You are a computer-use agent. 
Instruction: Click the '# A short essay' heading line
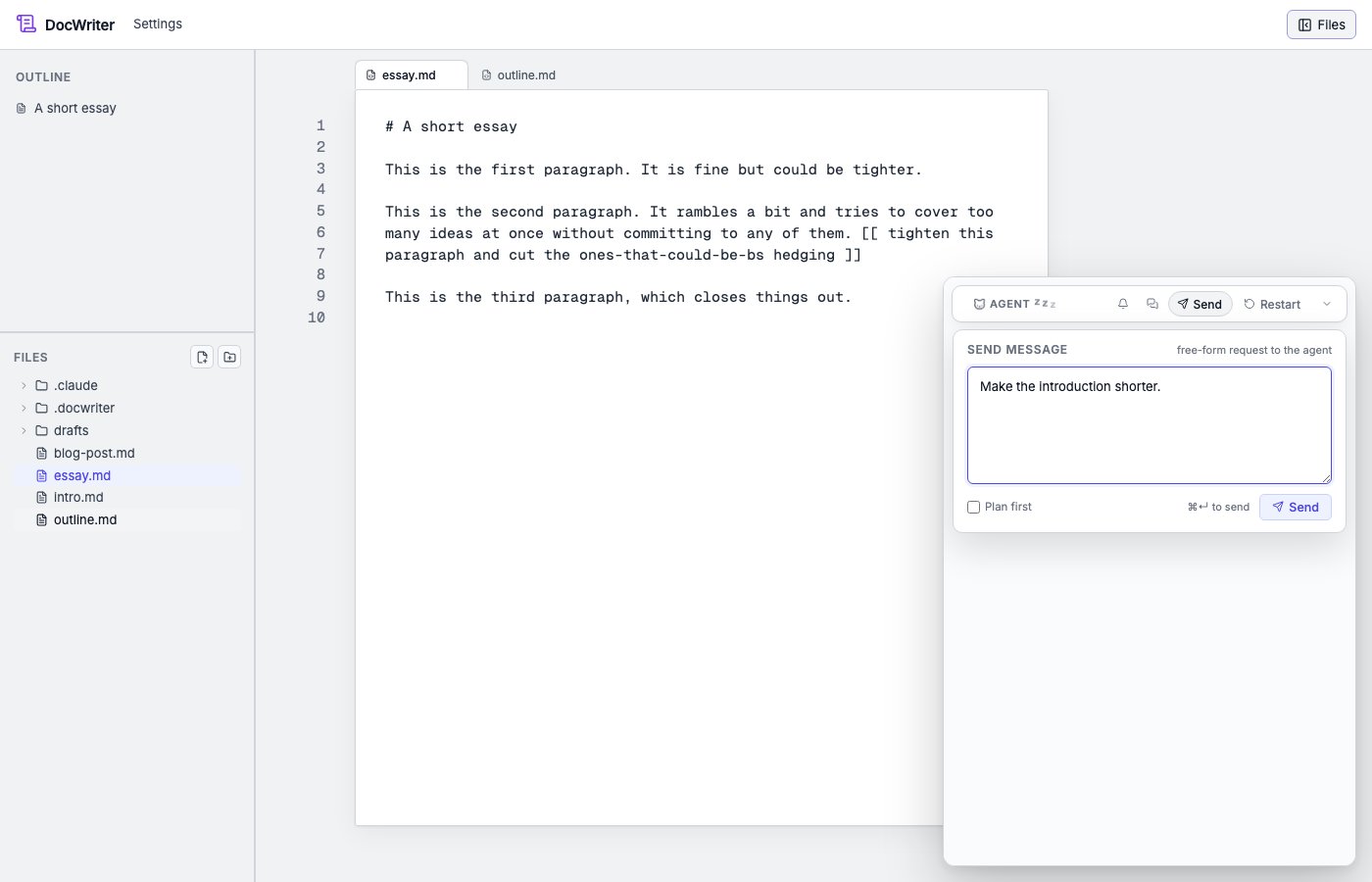click(451, 126)
